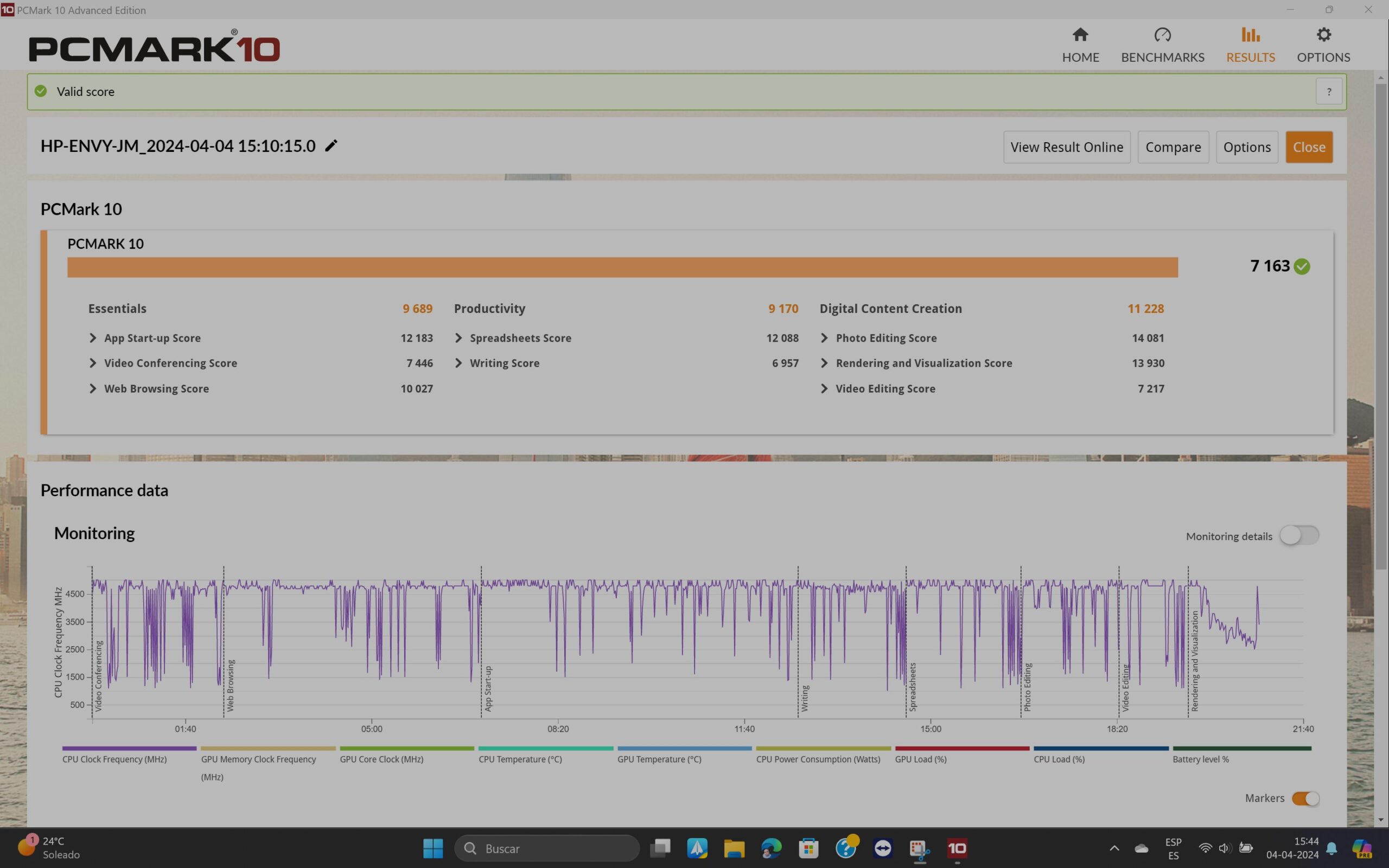Click the scrollbar up arrow

pyautogui.click(x=1380, y=77)
